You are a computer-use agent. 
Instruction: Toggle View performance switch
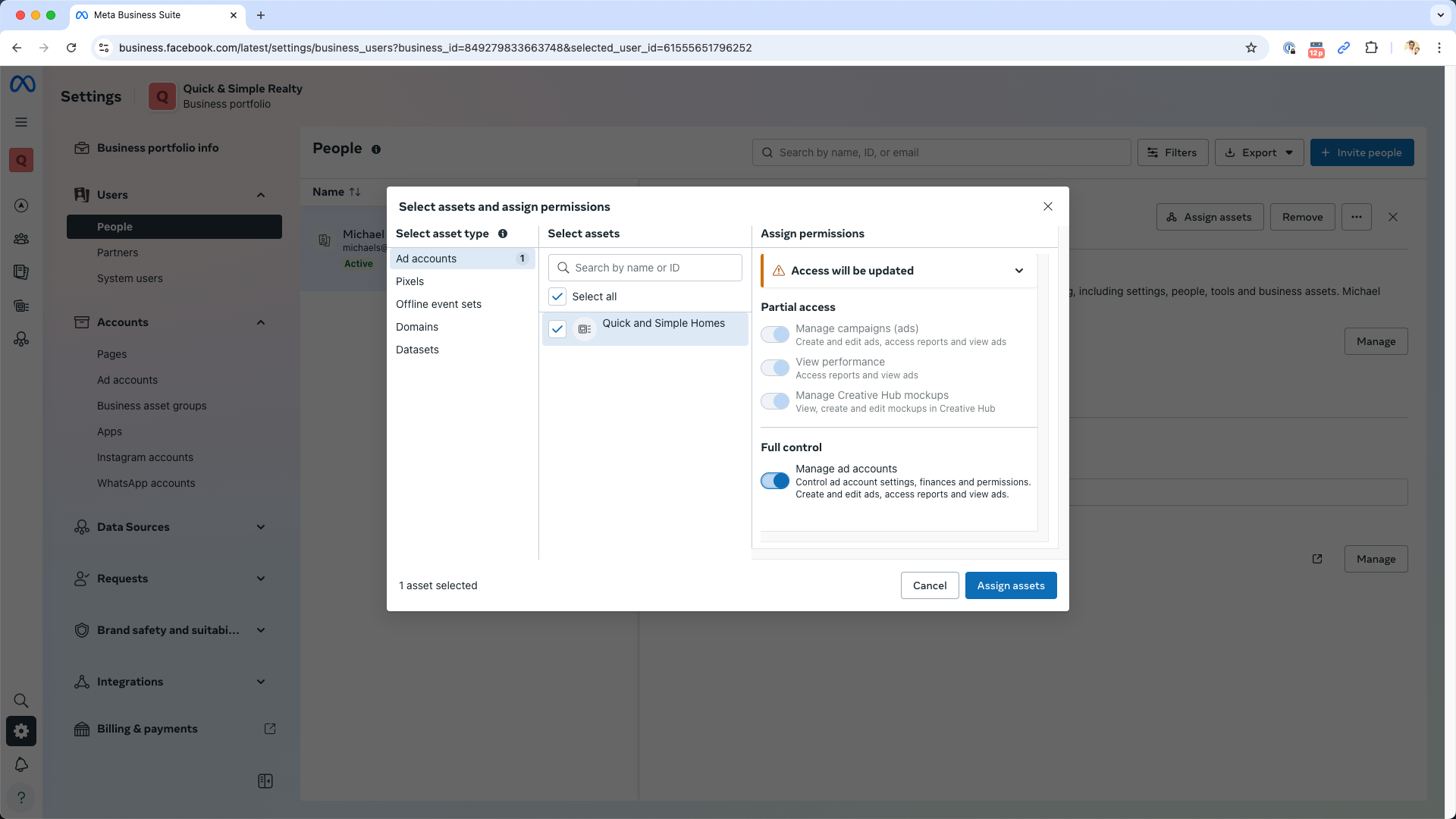click(x=775, y=368)
